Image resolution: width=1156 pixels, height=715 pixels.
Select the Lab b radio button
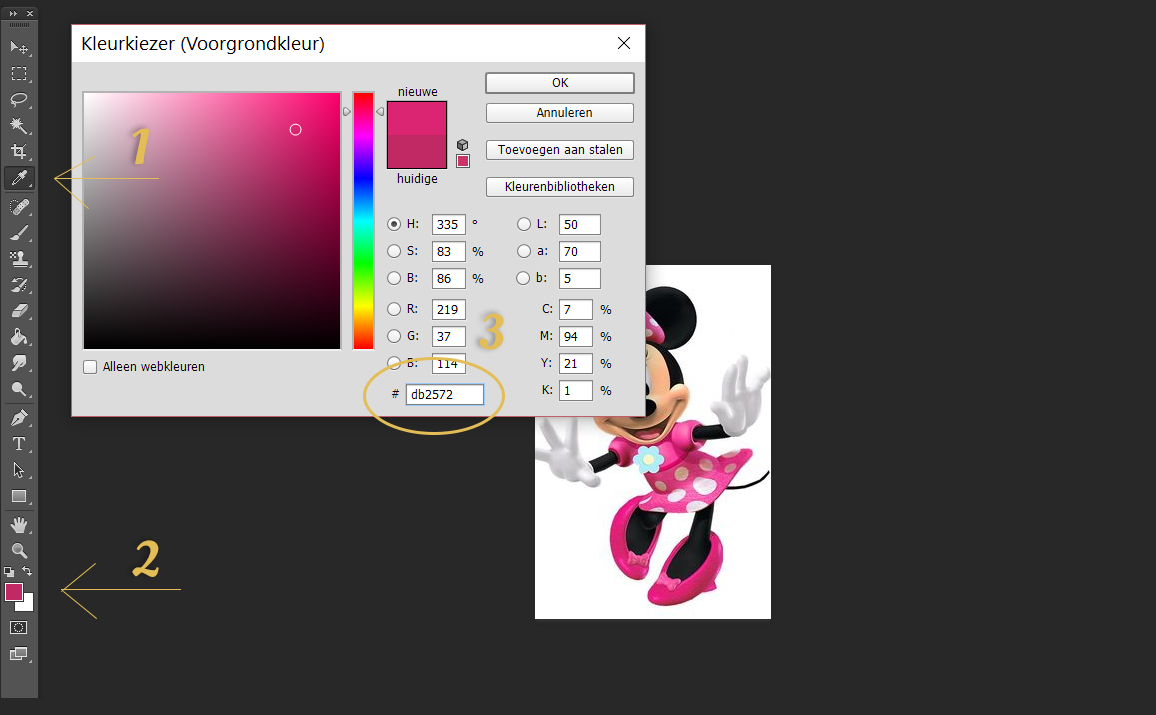click(x=523, y=278)
